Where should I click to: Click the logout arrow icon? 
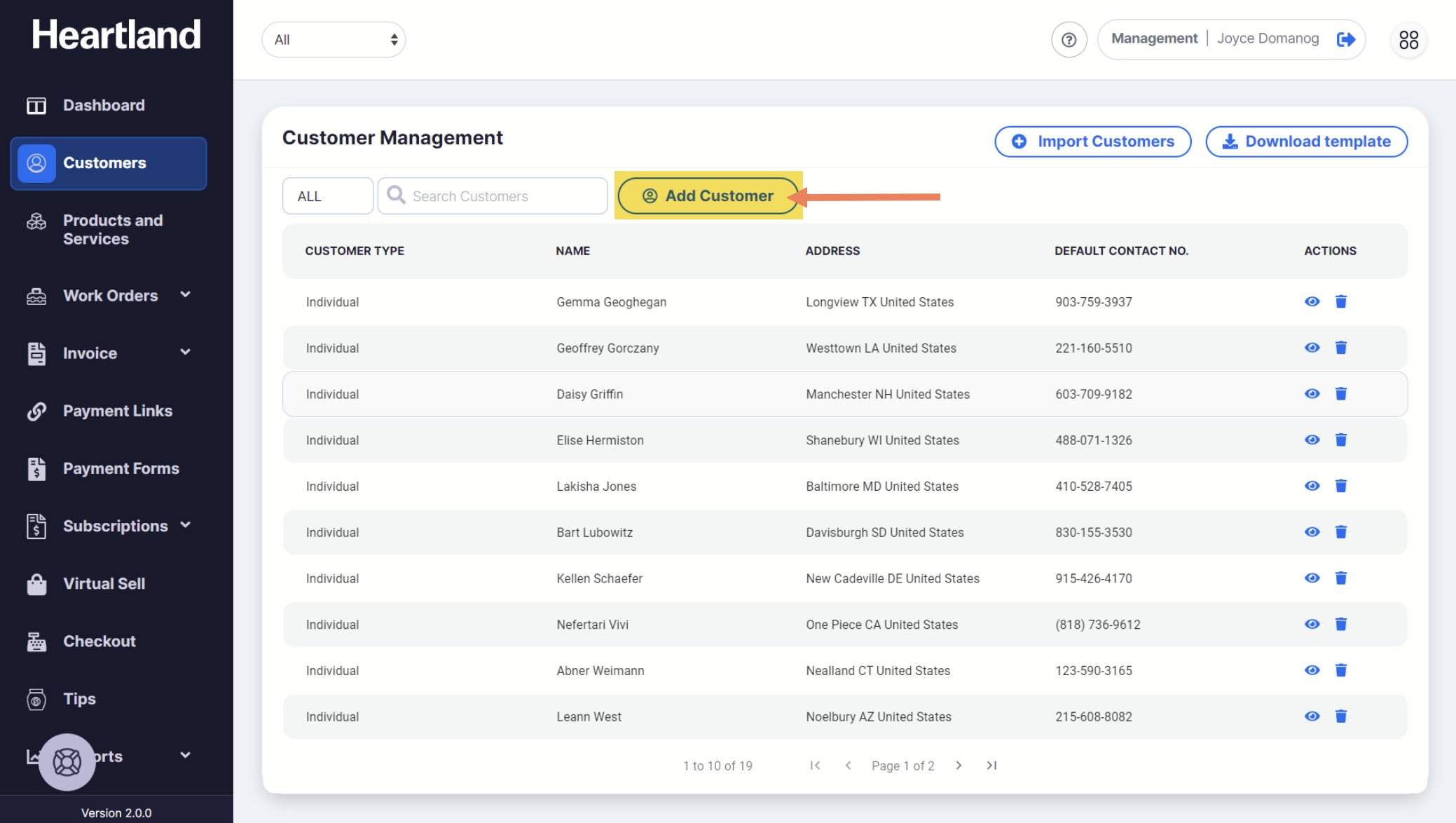(x=1345, y=39)
